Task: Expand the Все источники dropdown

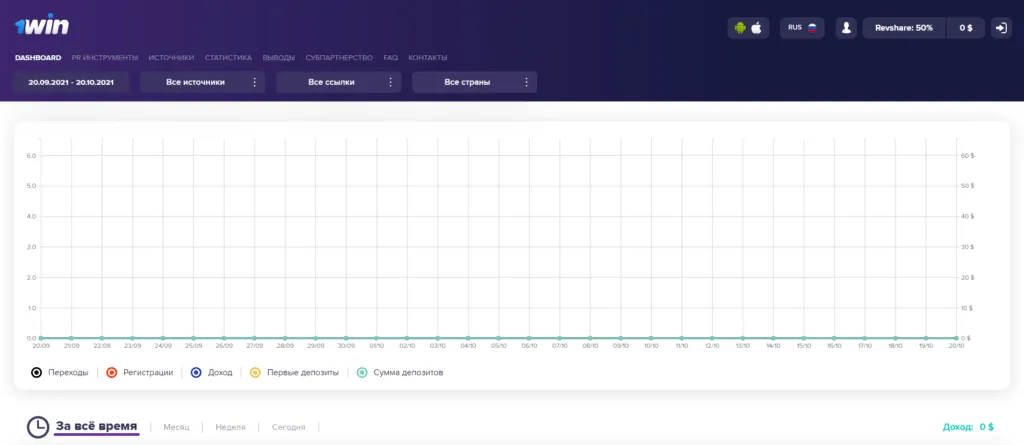Action: [x=202, y=82]
